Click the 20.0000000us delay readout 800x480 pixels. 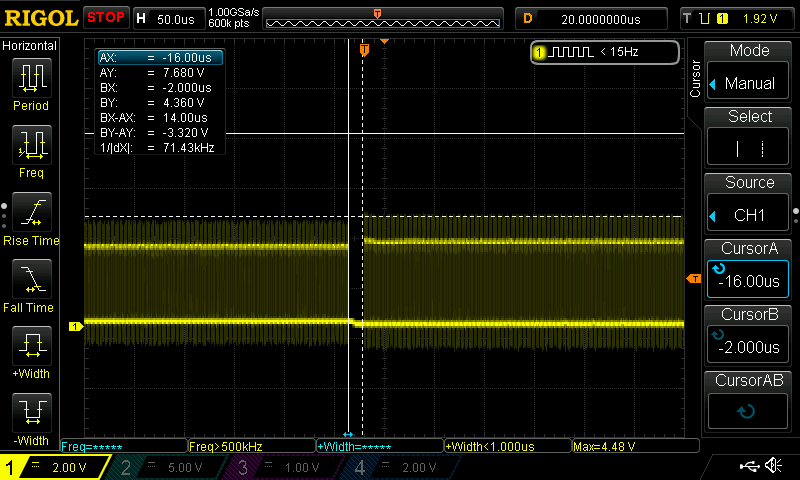(x=601, y=19)
